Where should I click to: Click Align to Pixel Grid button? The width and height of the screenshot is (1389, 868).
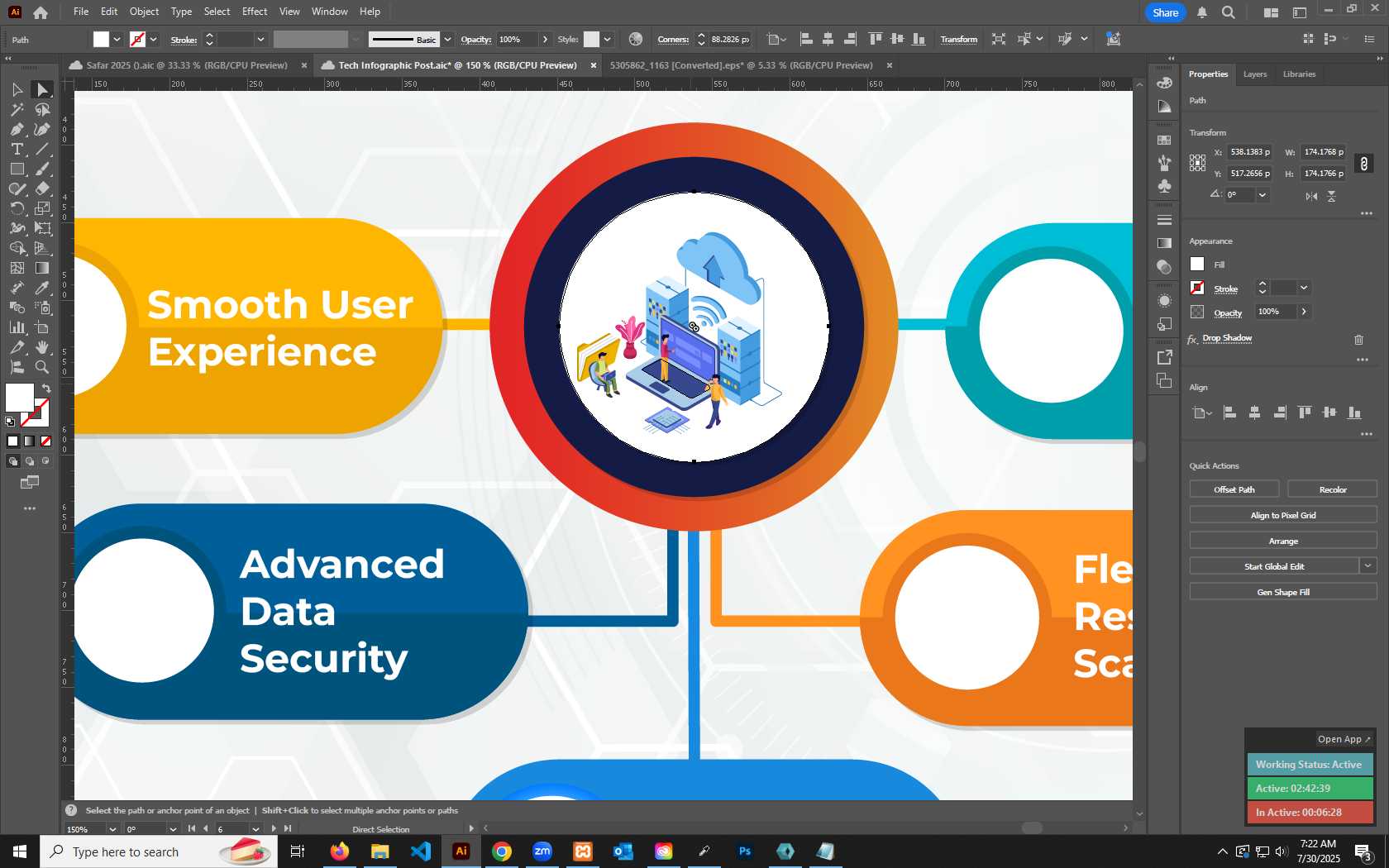click(1283, 515)
